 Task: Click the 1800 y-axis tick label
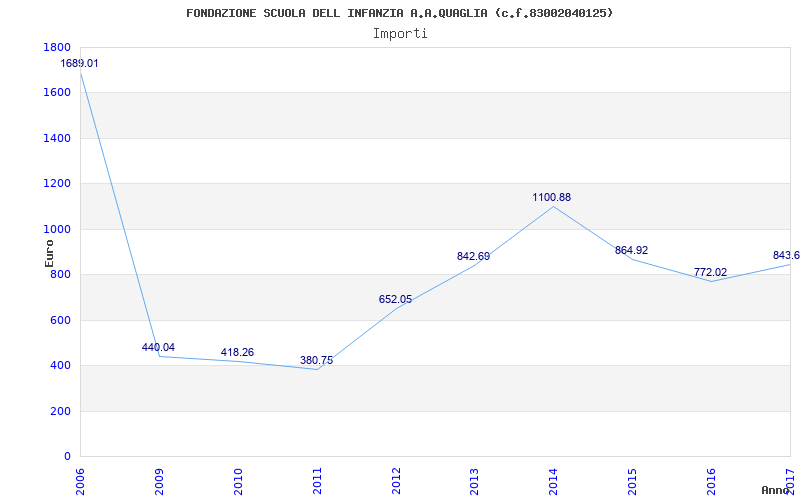coord(57,47)
